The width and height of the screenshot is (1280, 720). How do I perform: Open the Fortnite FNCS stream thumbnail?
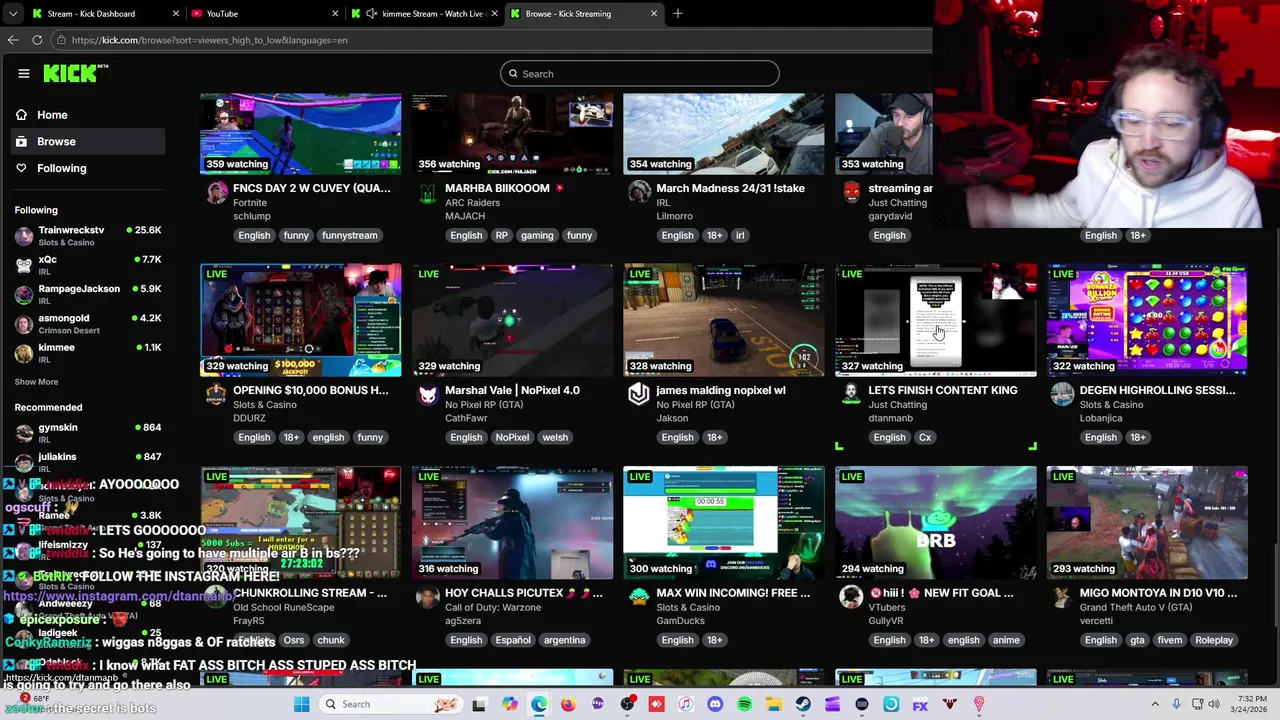(x=301, y=133)
